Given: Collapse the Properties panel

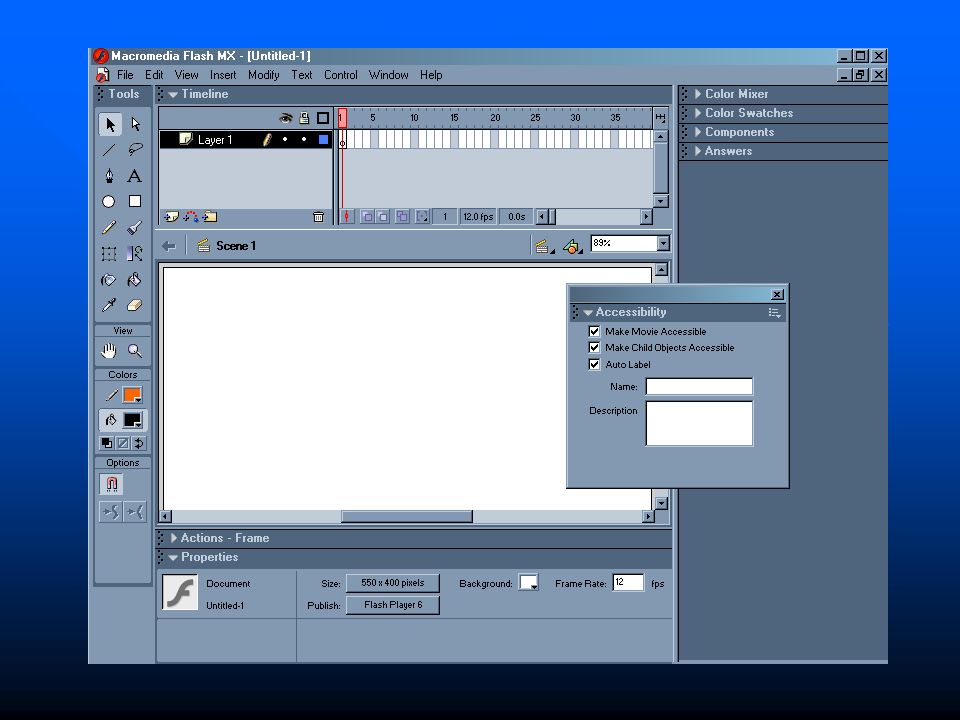Looking at the screenshot, I should coord(173,557).
